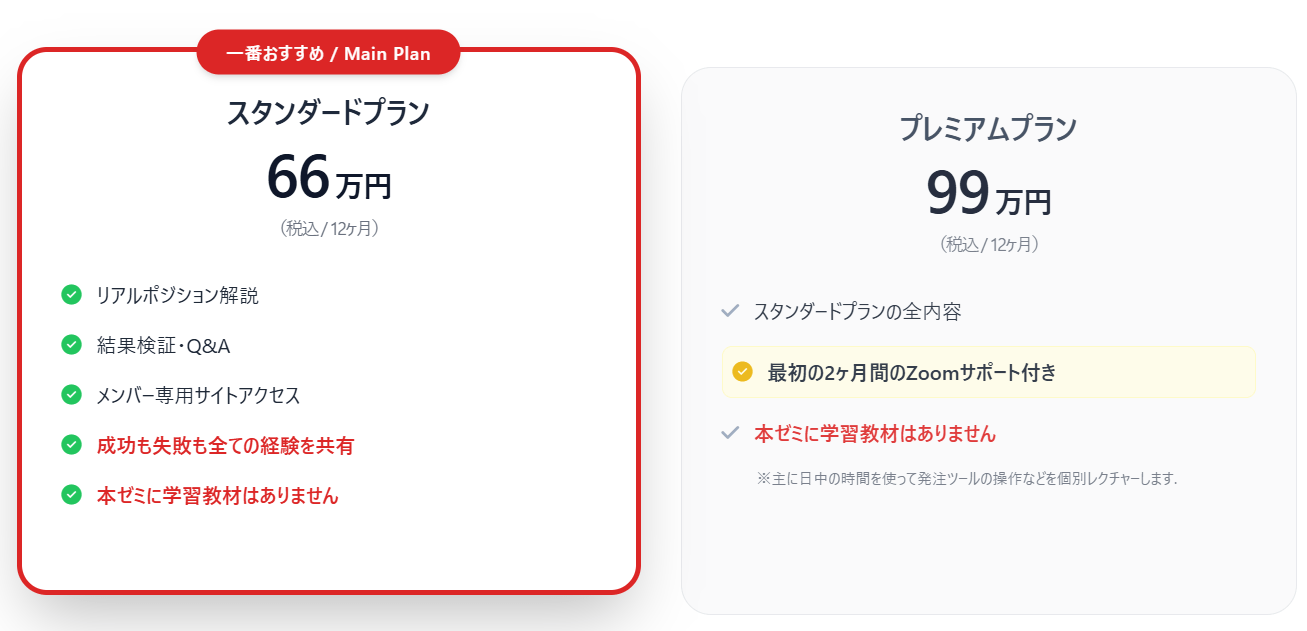The image size is (1307, 631).
Task: Click red text 成功も失敗も全ての経験を共有
Action: (x=225, y=445)
